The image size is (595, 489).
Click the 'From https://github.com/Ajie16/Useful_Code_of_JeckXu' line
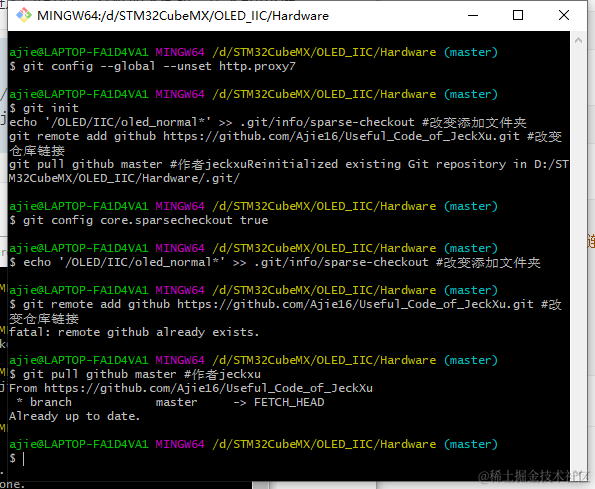pos(191,388)
